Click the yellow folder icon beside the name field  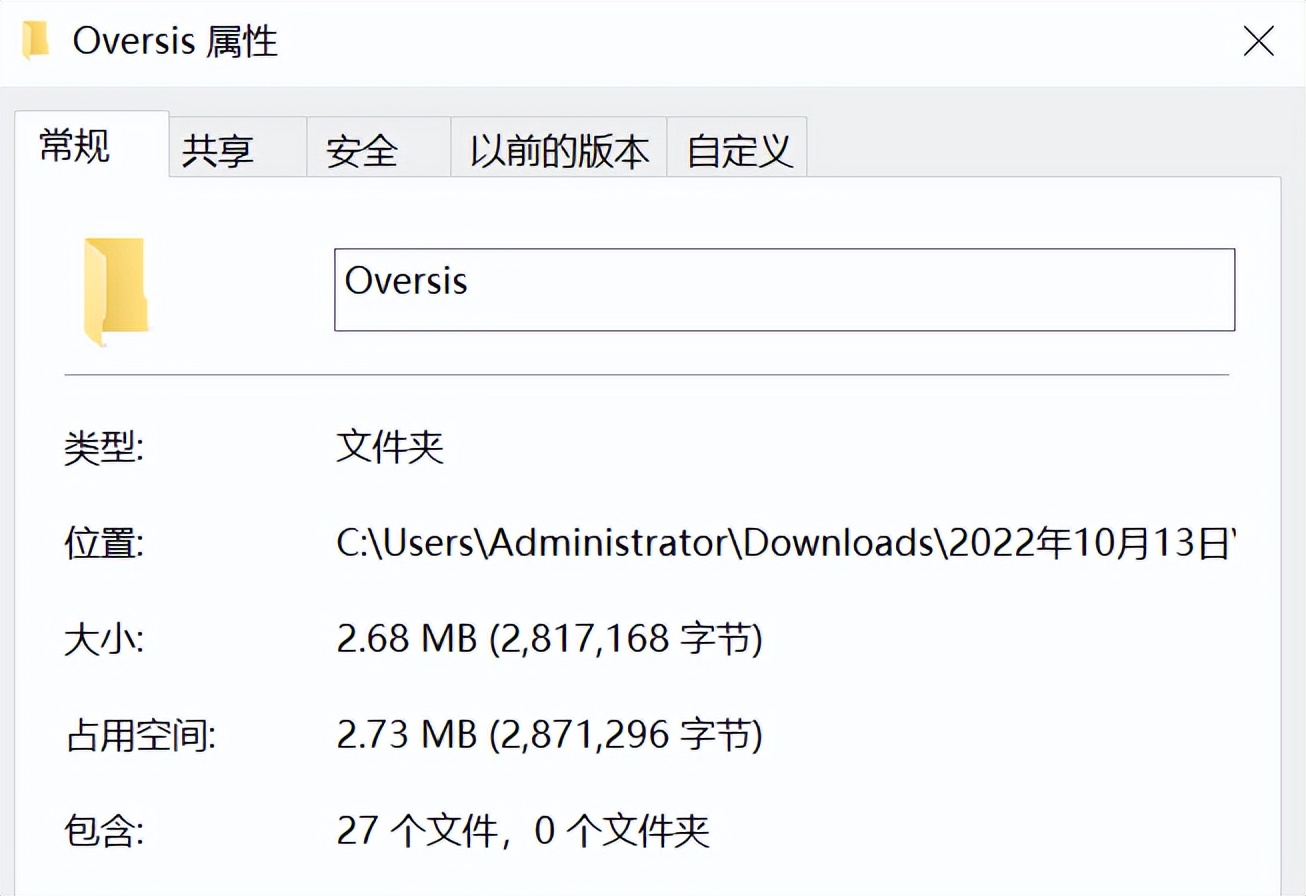click(x=115, y=290)
